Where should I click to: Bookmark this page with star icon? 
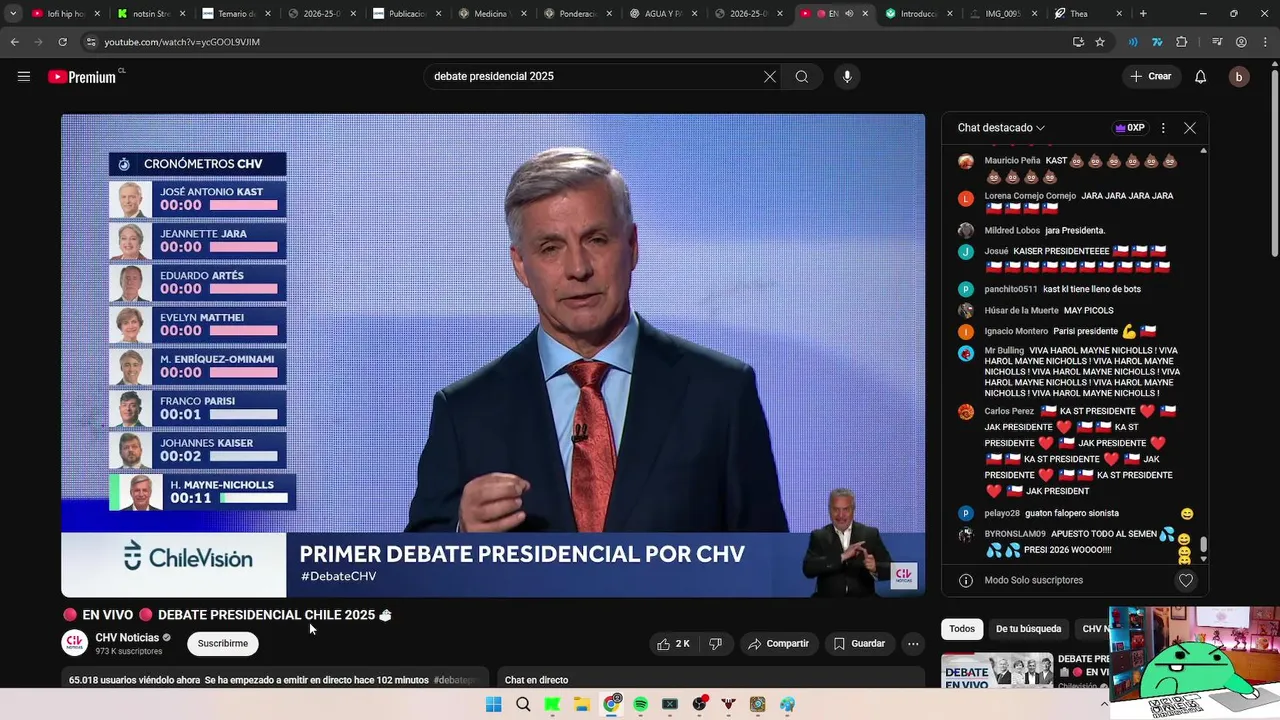pos(1100,42)
